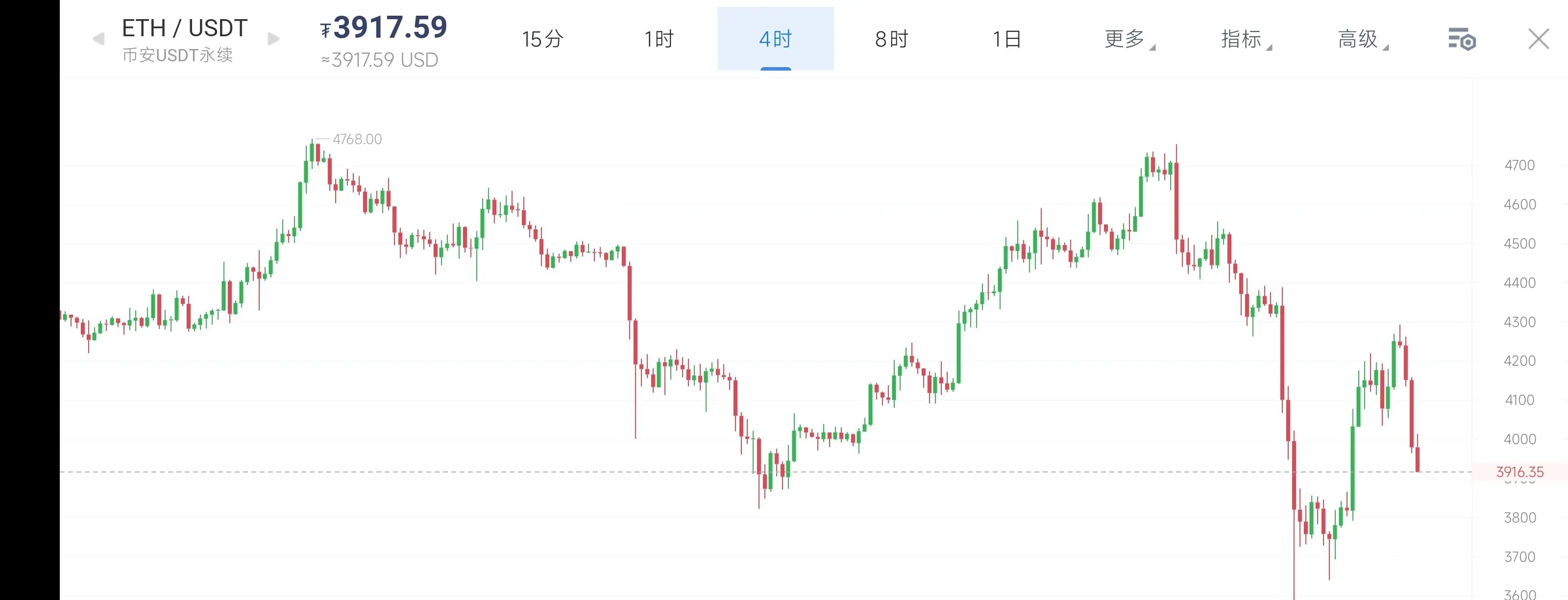Click the 3917.59 current price
The height and width of the screenshot is (600, 1568).
390,27
